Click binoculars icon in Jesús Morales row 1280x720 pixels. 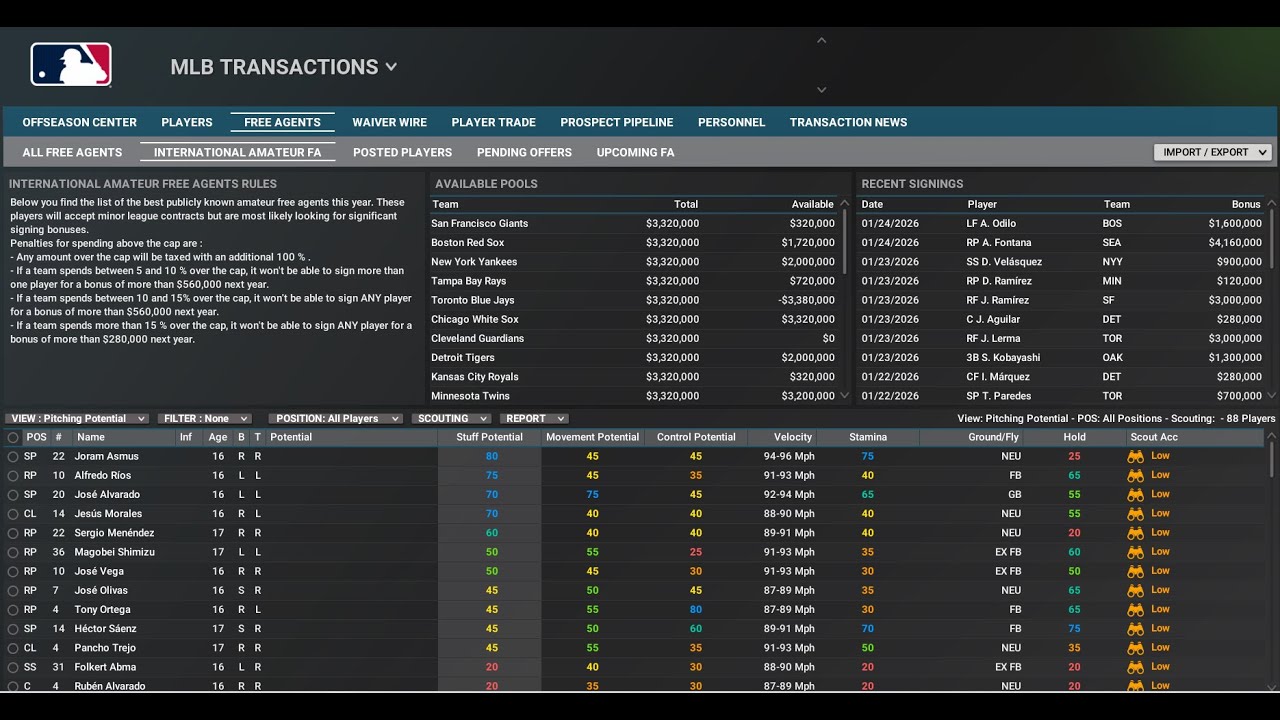pyautogui.click(x=1136, y=514)
